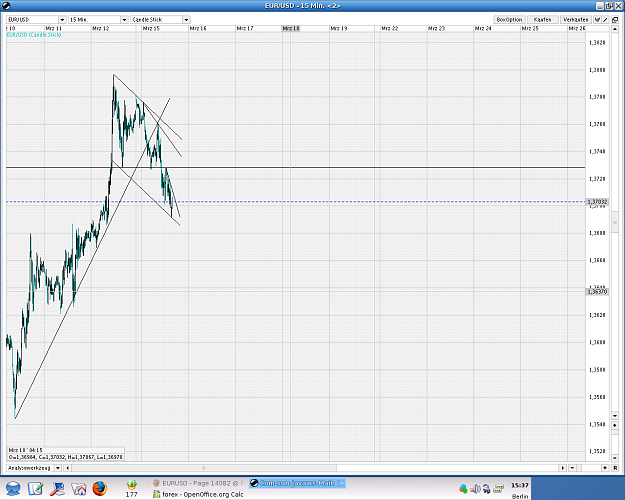Image resolution: width=625 pixels, height=500 pixels.
Task: Click the time zoom slider track
Action: click(x=589, y=468)
